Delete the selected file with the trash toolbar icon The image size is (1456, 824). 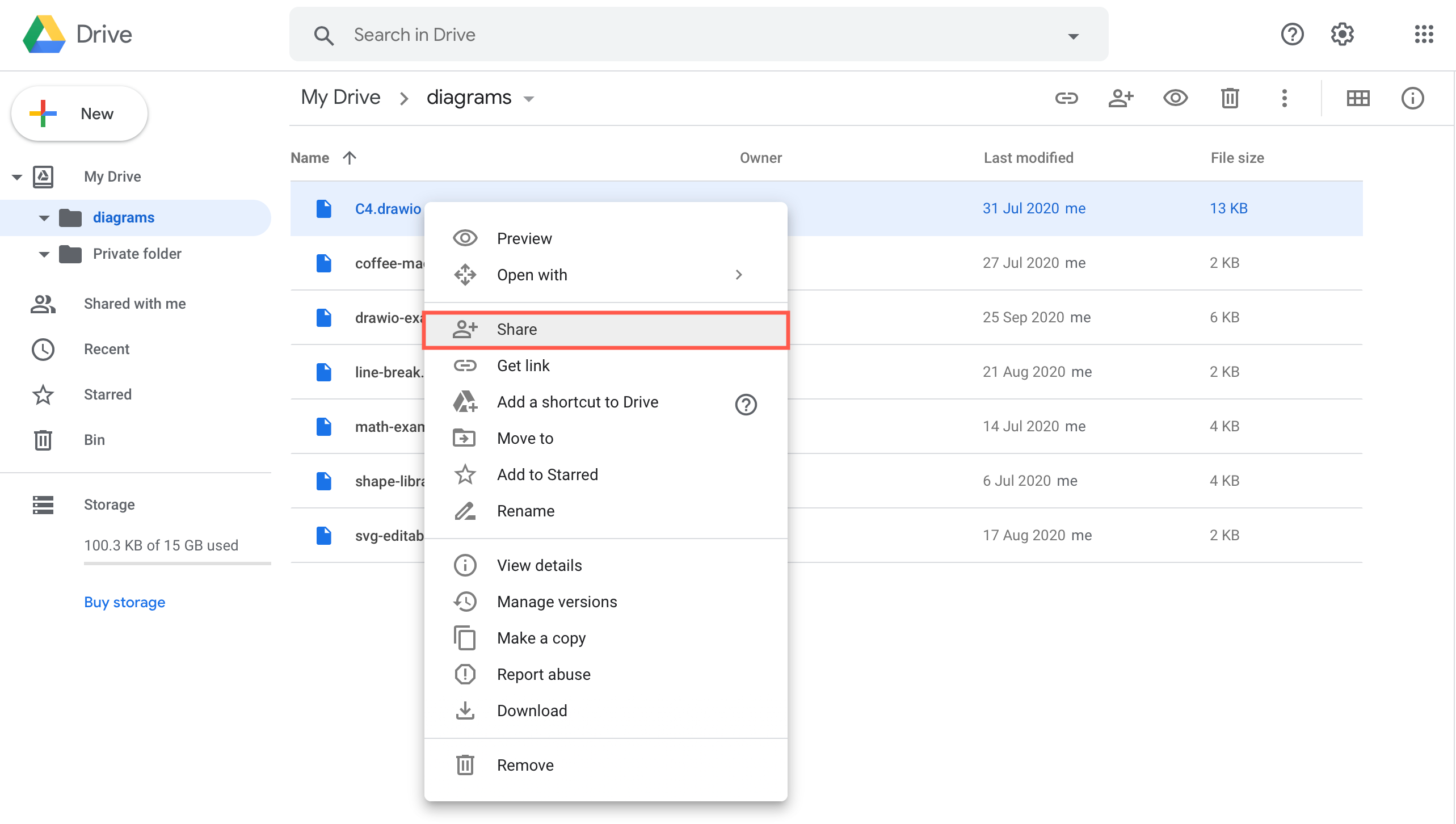1230,98
